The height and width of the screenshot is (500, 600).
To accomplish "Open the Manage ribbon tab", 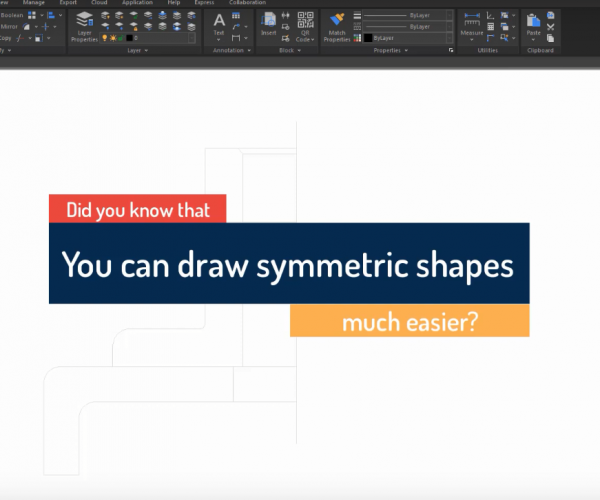I will (34, 2).
